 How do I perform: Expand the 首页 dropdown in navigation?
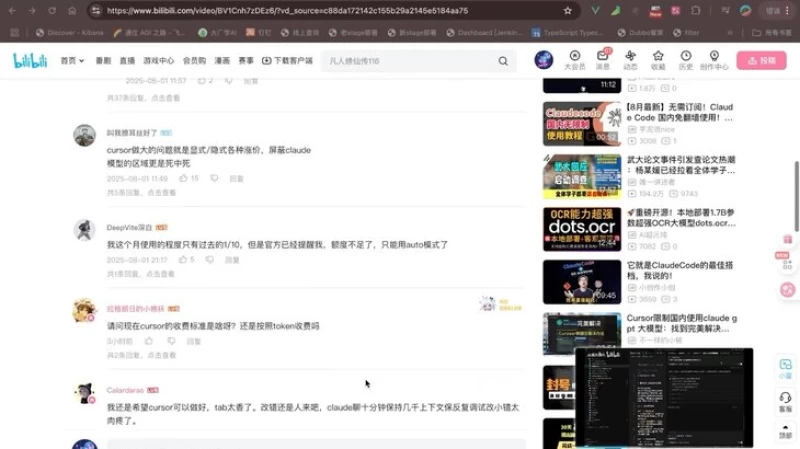point(71,61)
